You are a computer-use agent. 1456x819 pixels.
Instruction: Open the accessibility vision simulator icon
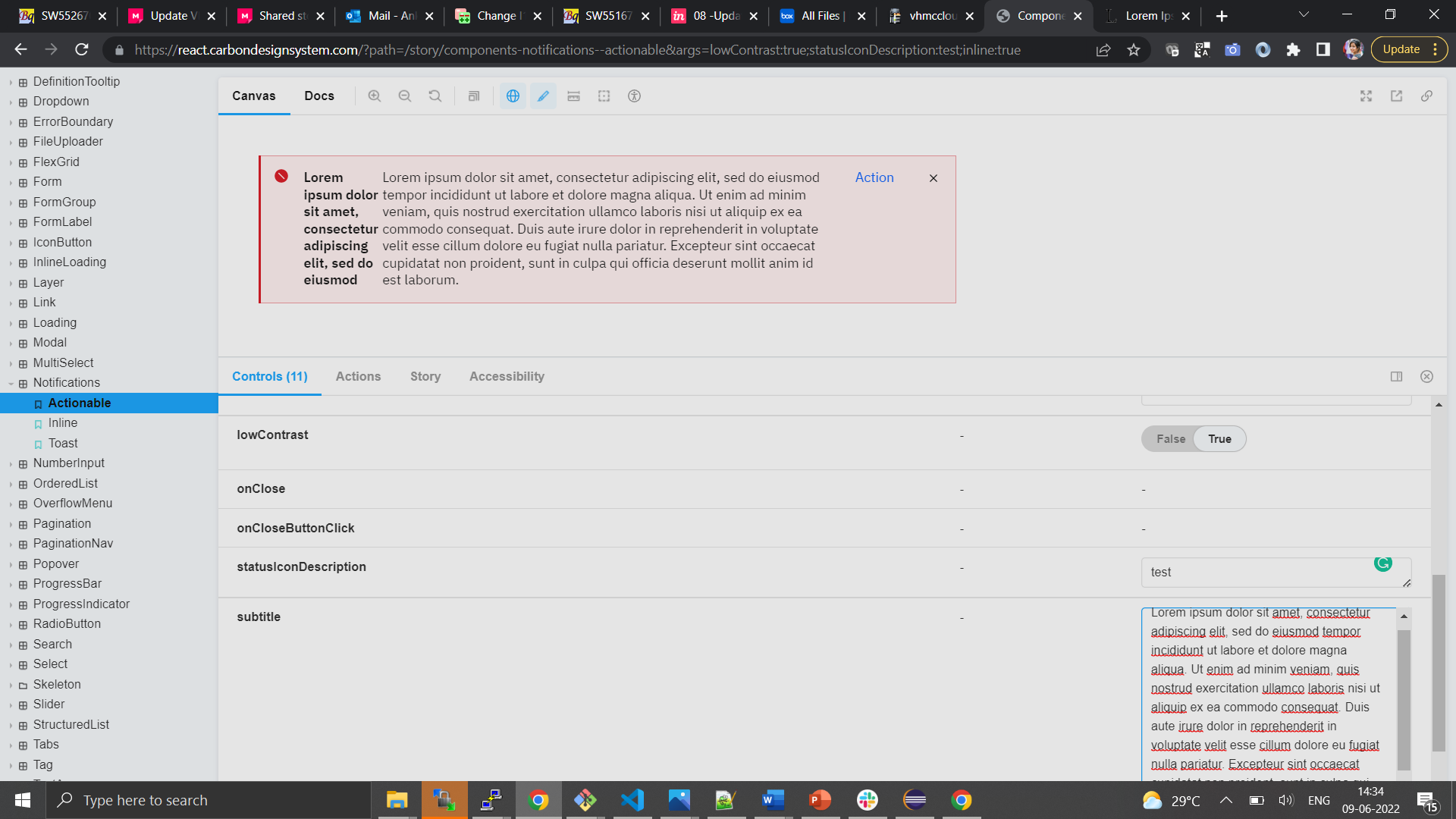634,96
